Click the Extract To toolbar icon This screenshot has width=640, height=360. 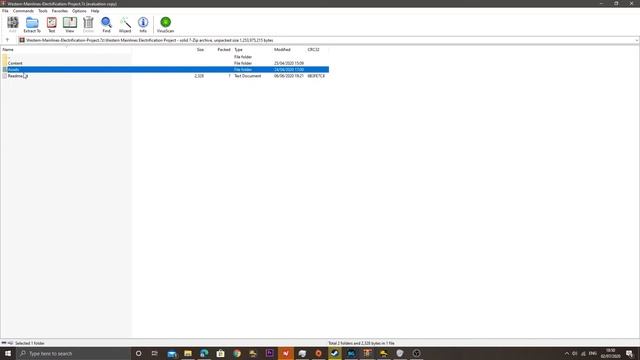32,24
